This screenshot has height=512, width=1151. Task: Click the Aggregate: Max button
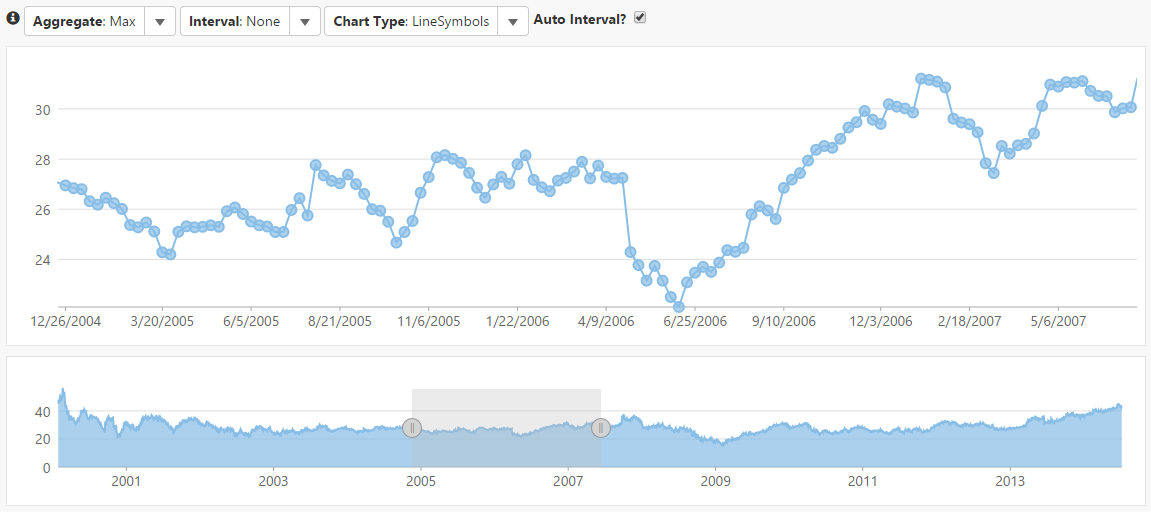tap(84, 21)
